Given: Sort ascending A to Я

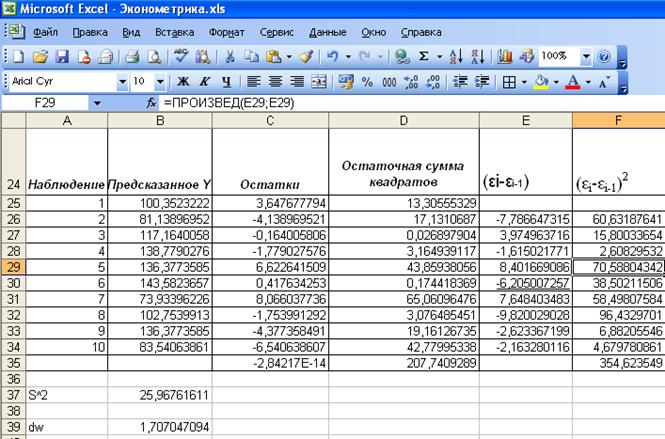Looking at the screenshot, I should click(456, 56).
